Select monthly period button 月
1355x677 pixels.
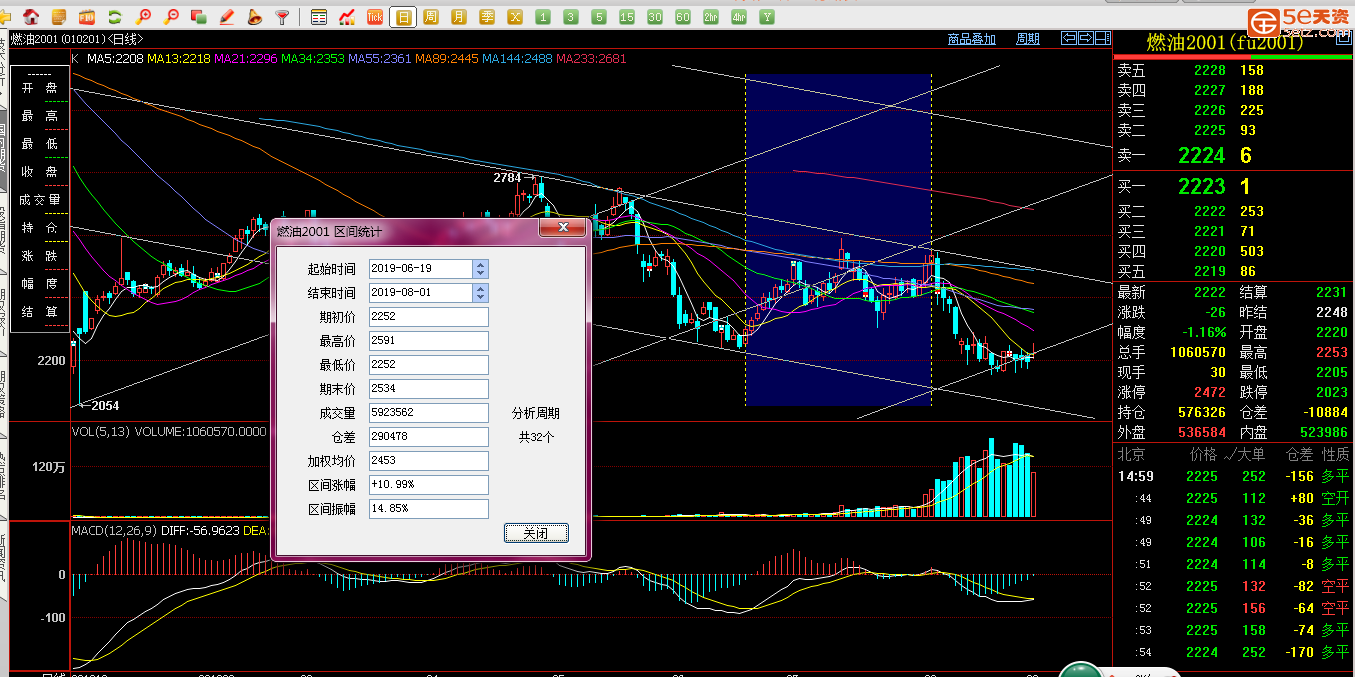click(459, 17)
